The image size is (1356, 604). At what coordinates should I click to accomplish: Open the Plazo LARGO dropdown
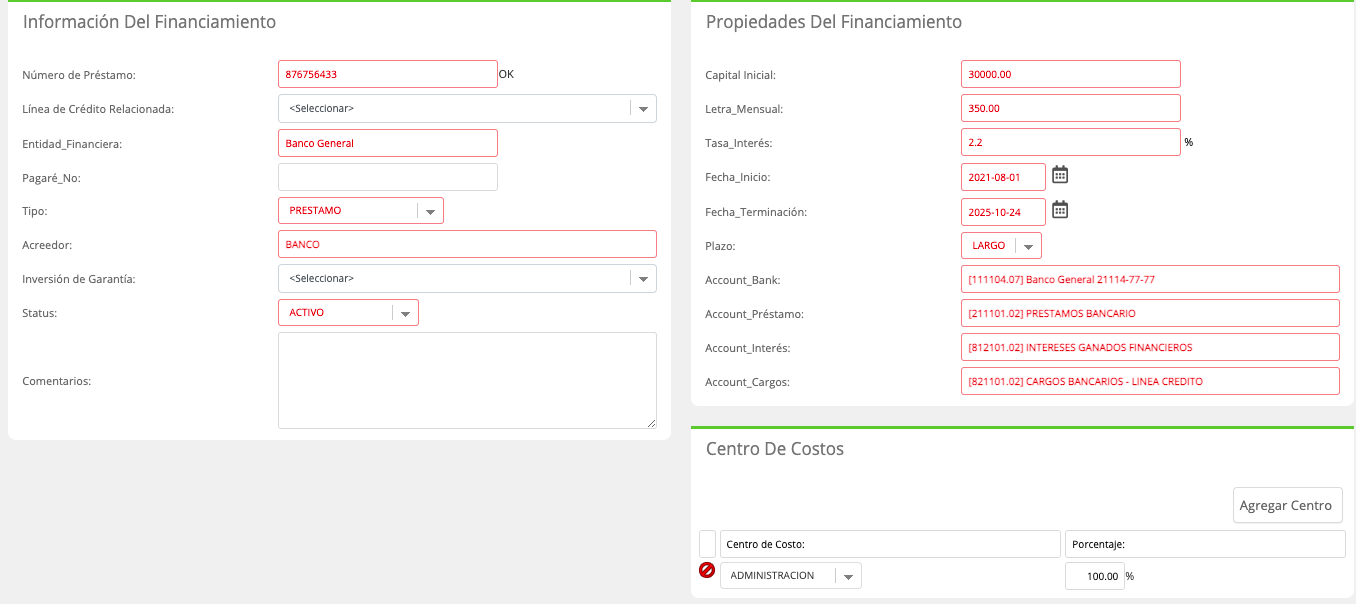tap(1001, 245)
